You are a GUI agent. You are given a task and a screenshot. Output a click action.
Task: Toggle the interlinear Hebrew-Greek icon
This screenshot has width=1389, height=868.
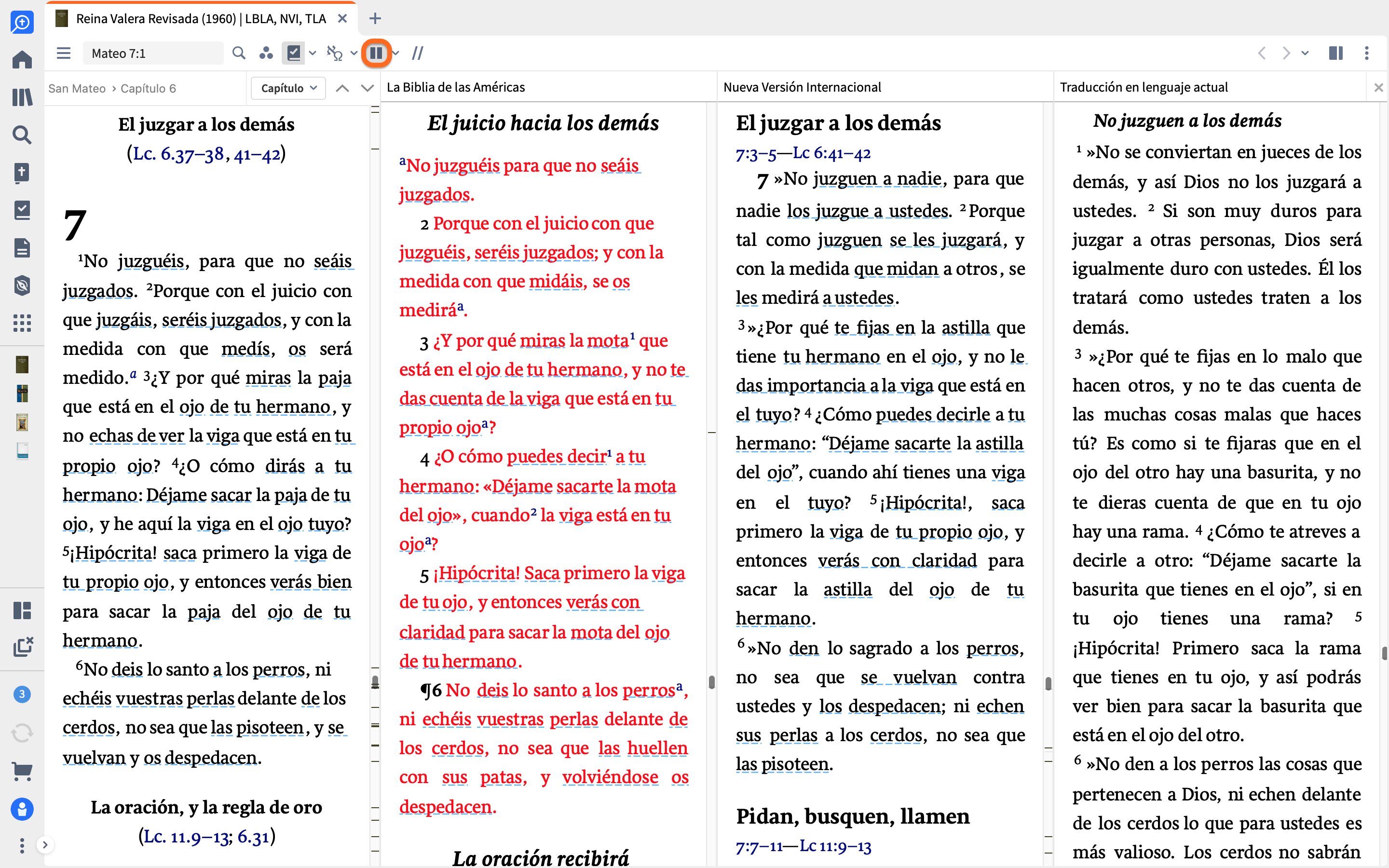pos(335,54)
